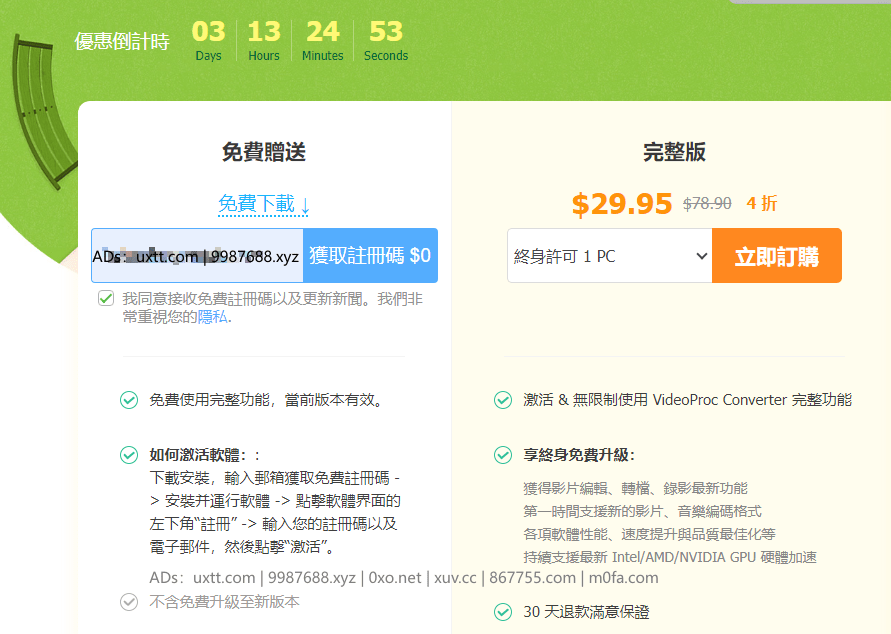The image size is (891, 634).
Task: Click the line 第一時間支援新的影片、音樂編碼格式
Action: pos(642,511)
